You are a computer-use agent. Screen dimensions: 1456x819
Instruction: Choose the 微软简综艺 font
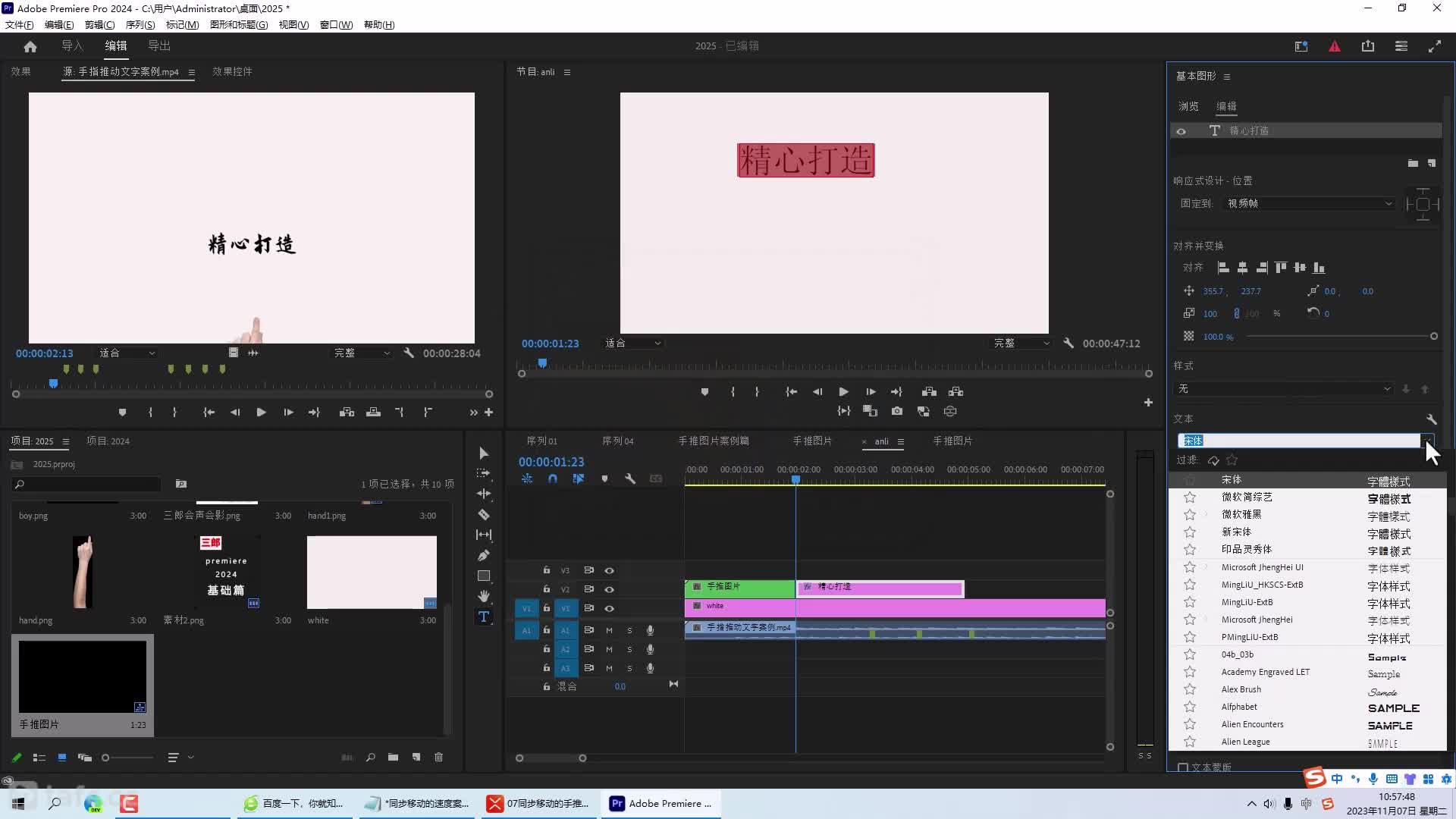1247,497
